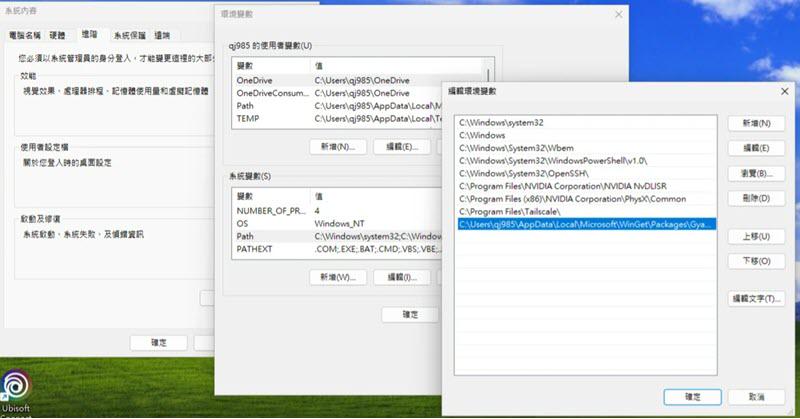Click the 刪除(D) button
This screenshot has height=419, width=800.
click(x=756, y=198)
